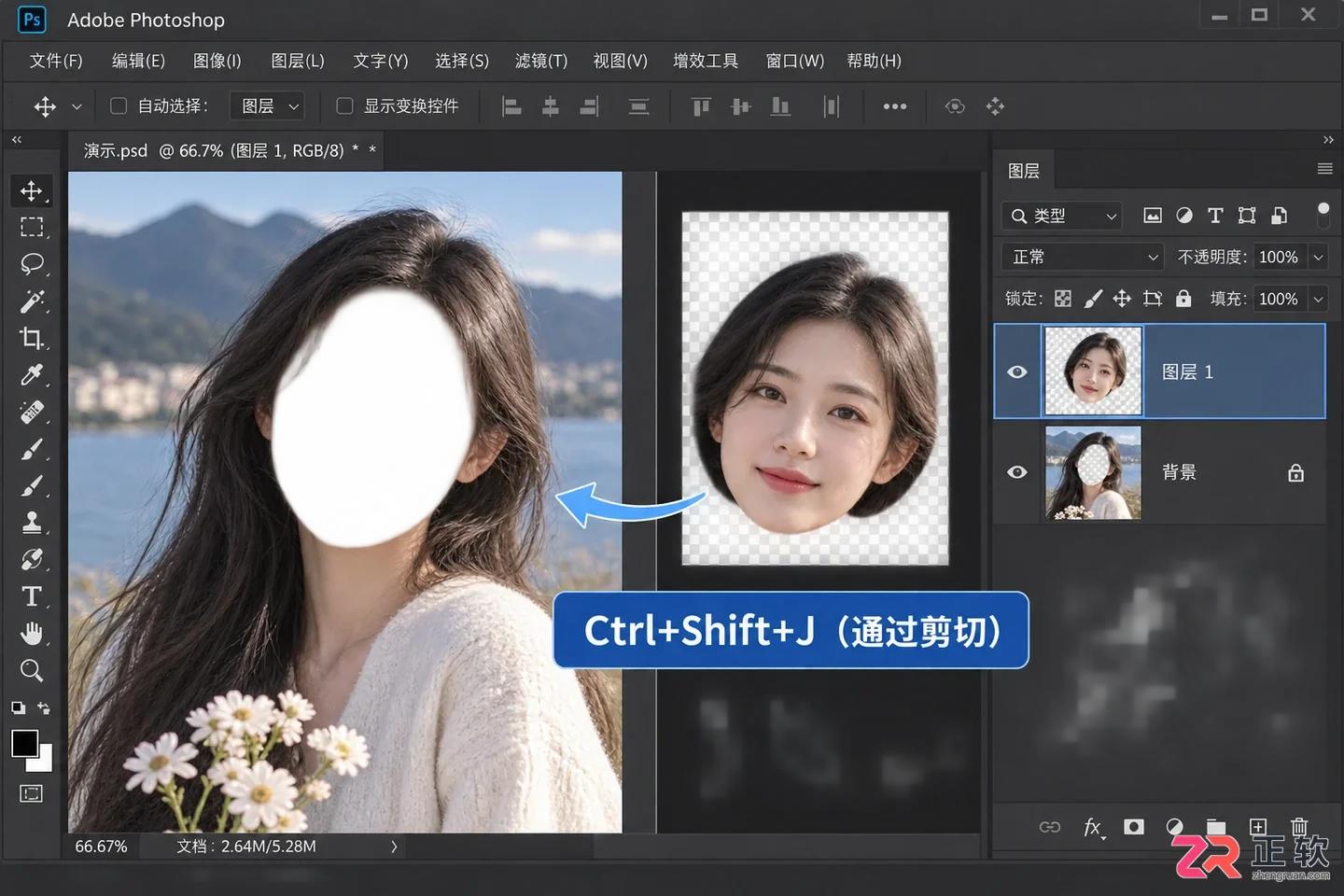
Task: Toggle lock position
Action: (1122, 299)
